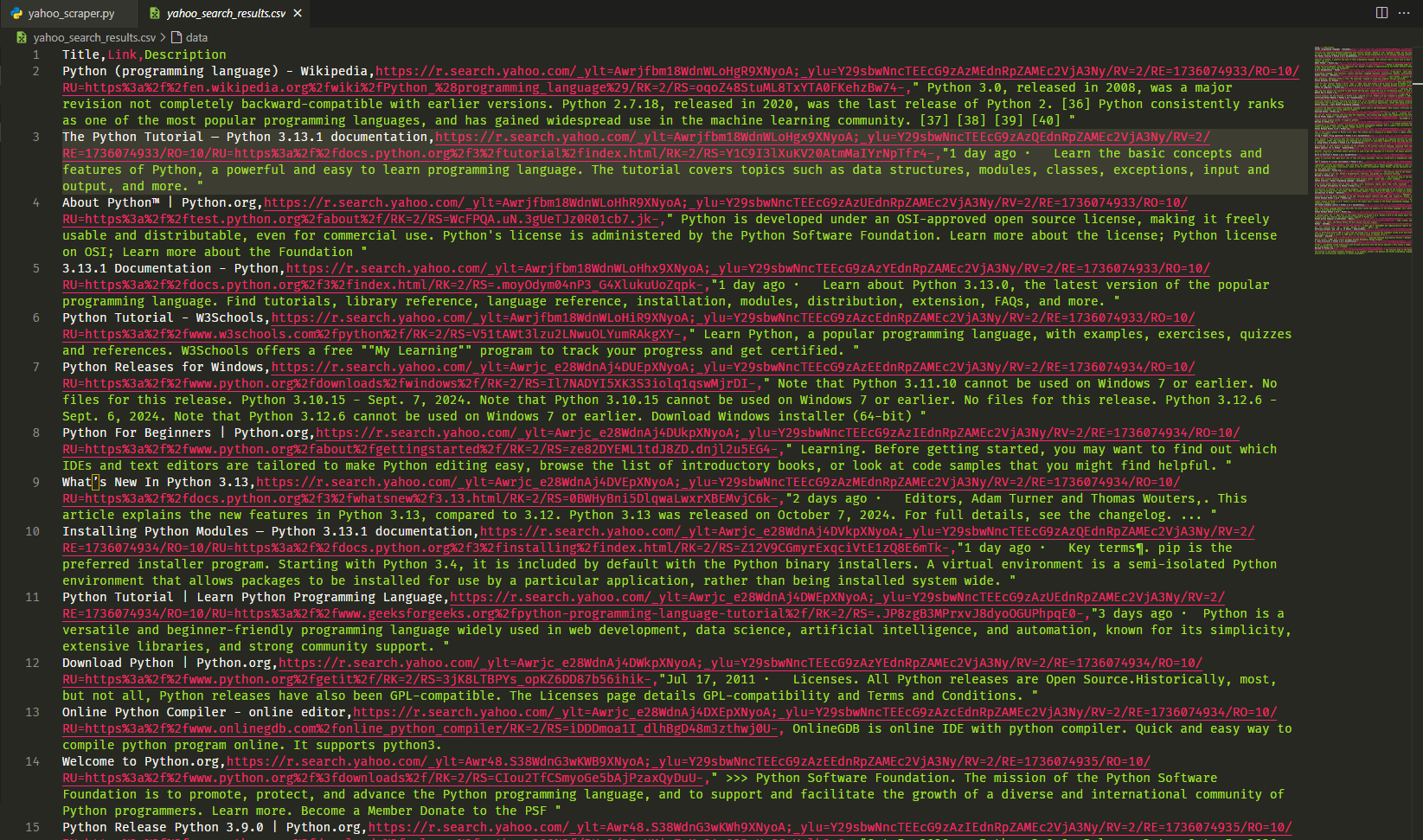Click the Split Editor Right icon
This screenshot has height=840, width=1423.
point(1381,13)
